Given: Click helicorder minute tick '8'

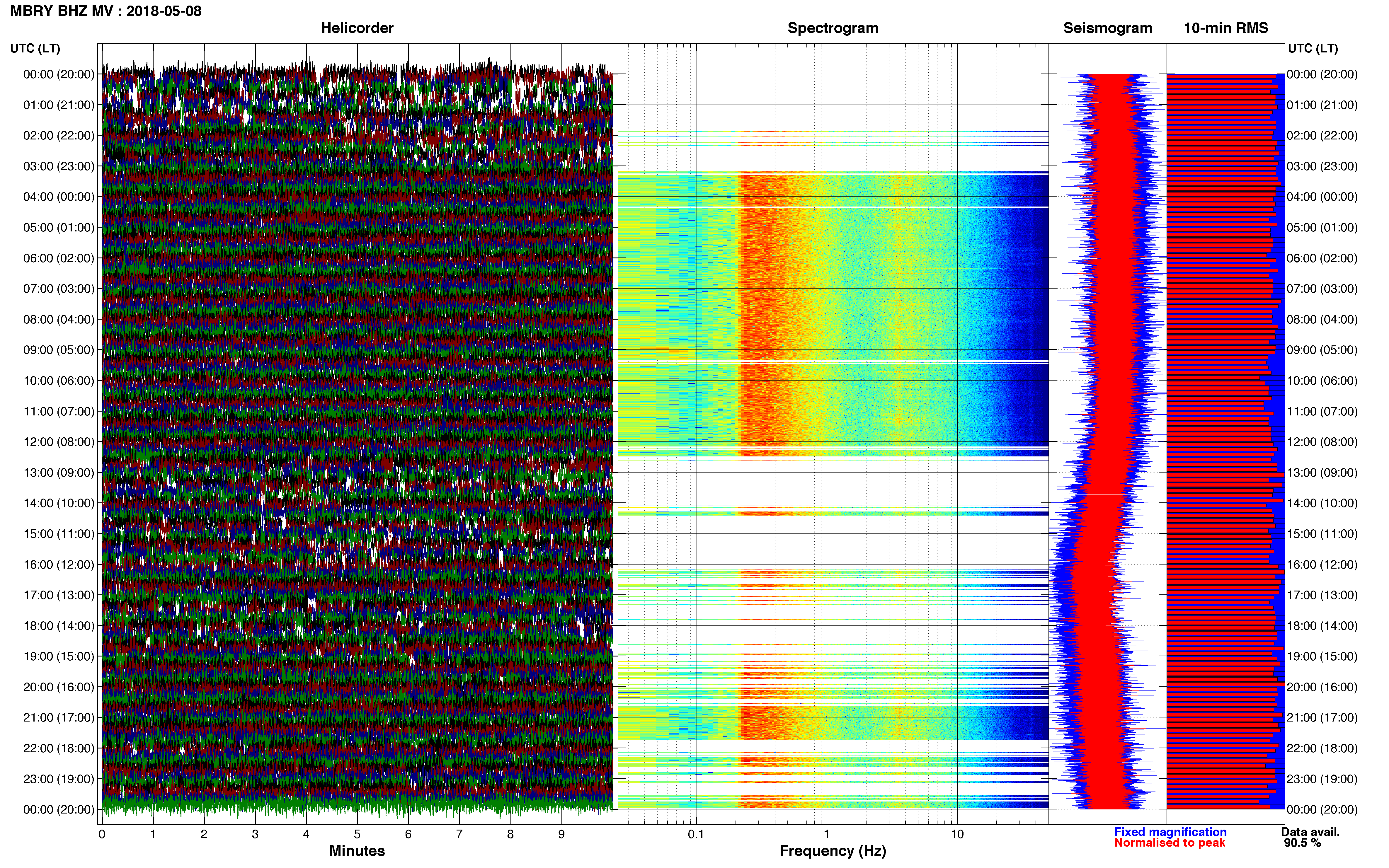Looking at the screenshot, I should coord(510,834).
